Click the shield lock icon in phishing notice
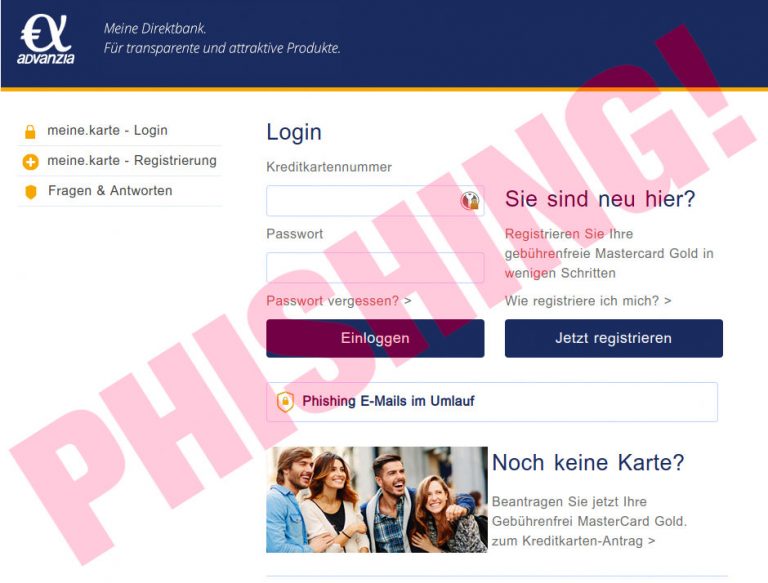Image resolution: width=768 pixels, height=583 pixels. [x=286, y=402]
